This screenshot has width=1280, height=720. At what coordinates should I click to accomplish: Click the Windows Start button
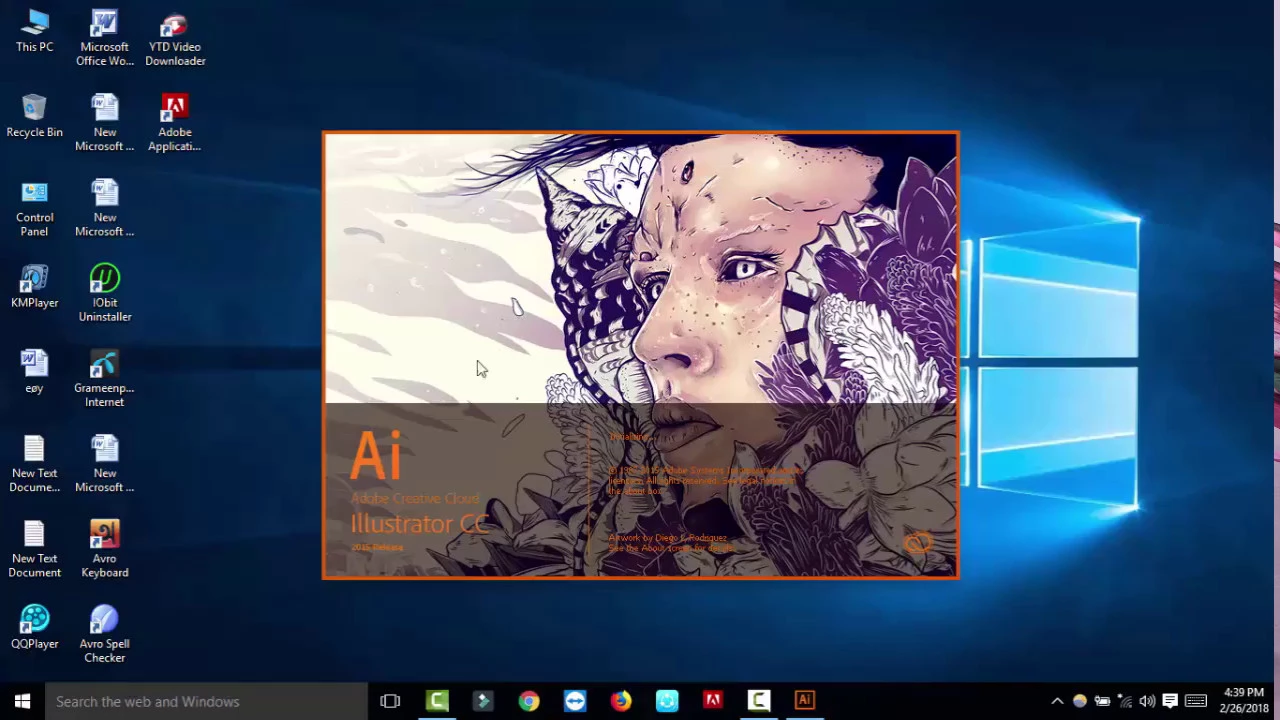click(22, 701)
